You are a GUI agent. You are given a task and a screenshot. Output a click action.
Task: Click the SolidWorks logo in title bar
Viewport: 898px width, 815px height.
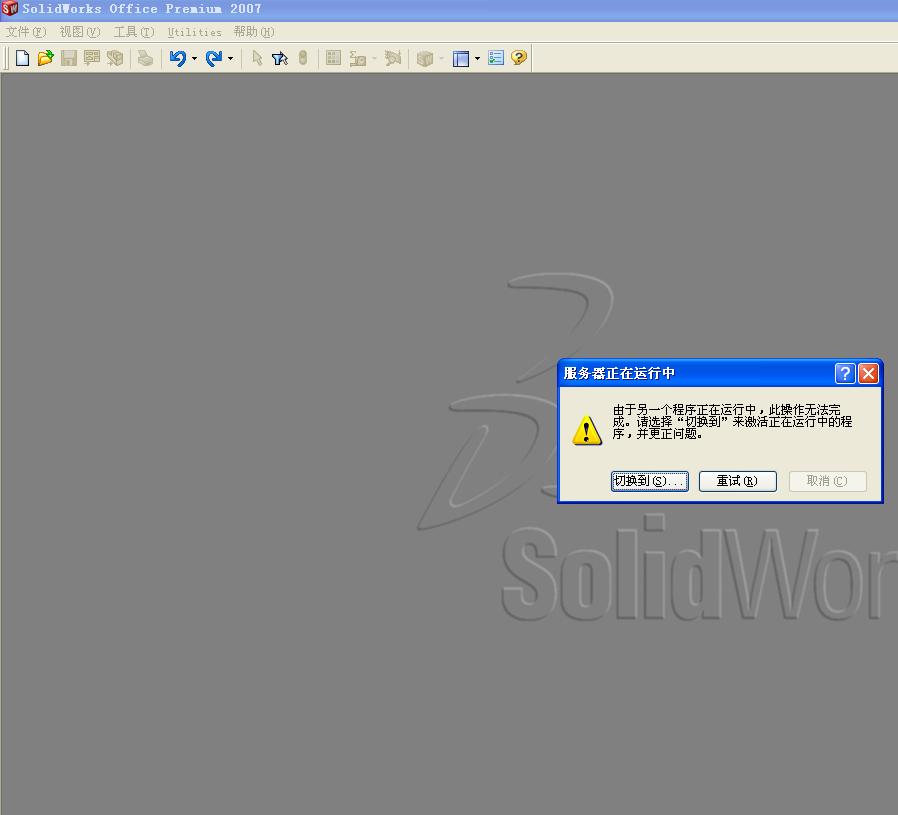point(10,8)
